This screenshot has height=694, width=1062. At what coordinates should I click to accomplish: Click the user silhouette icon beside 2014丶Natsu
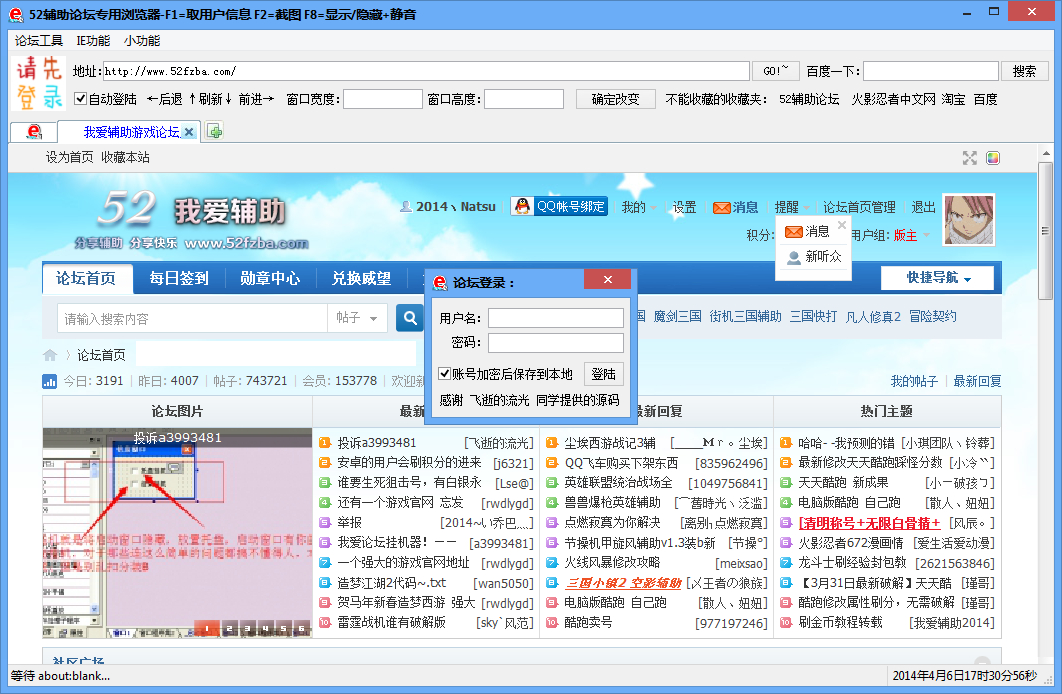click(x=406, y=207)
